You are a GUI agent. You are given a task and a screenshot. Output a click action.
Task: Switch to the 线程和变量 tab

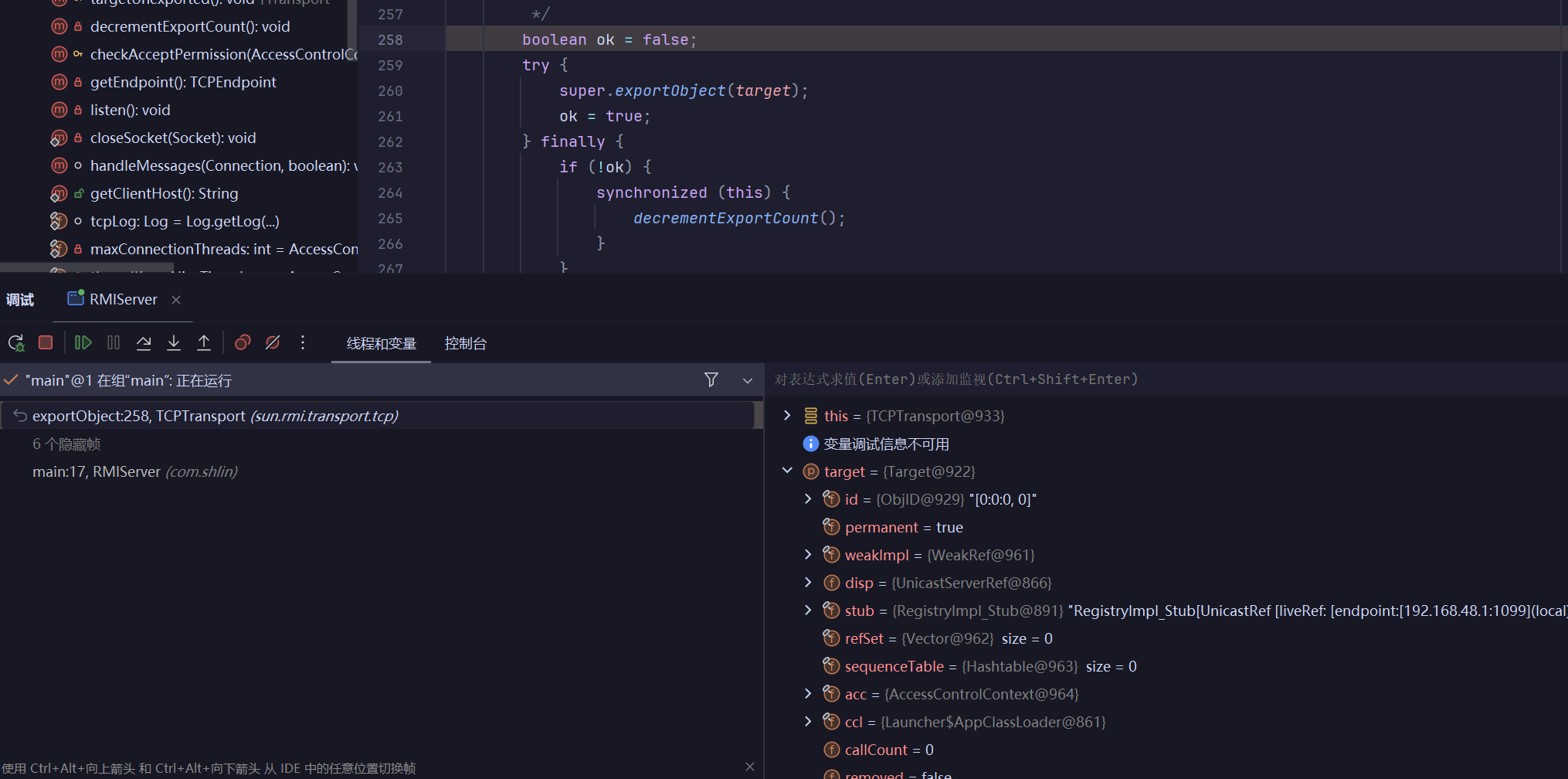(382, 343)
